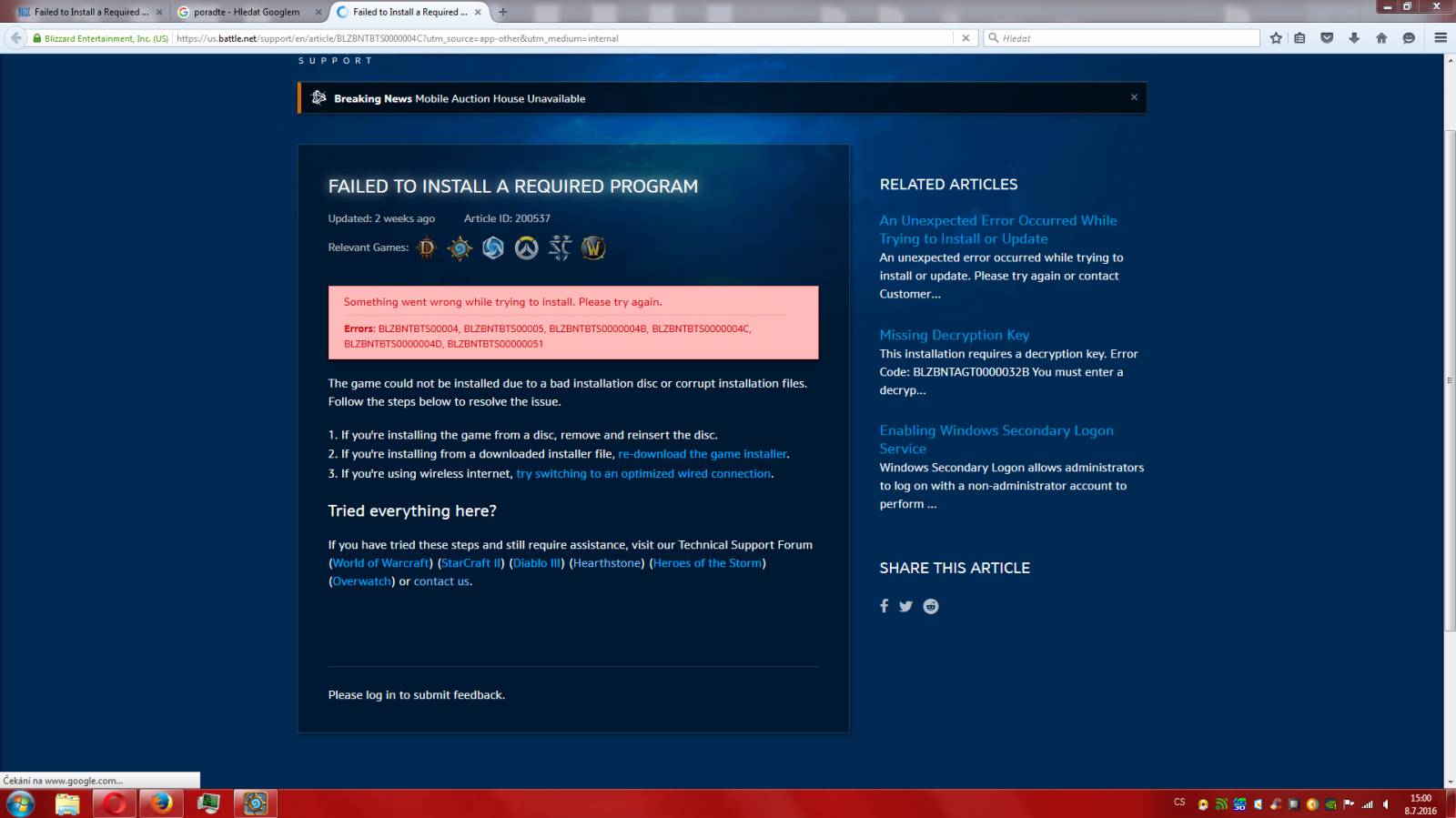Open optimized wired connection link
The height and width of the screenshot is (818, 1456).
pyautogui.click(x=643, y=473)
